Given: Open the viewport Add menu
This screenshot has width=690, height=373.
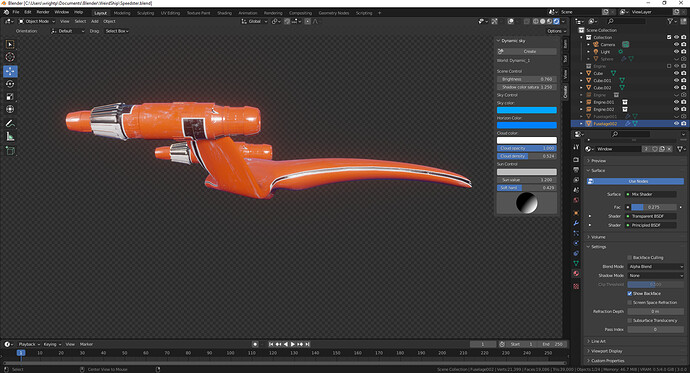Looking at the screenshot, I should [95, 21].
